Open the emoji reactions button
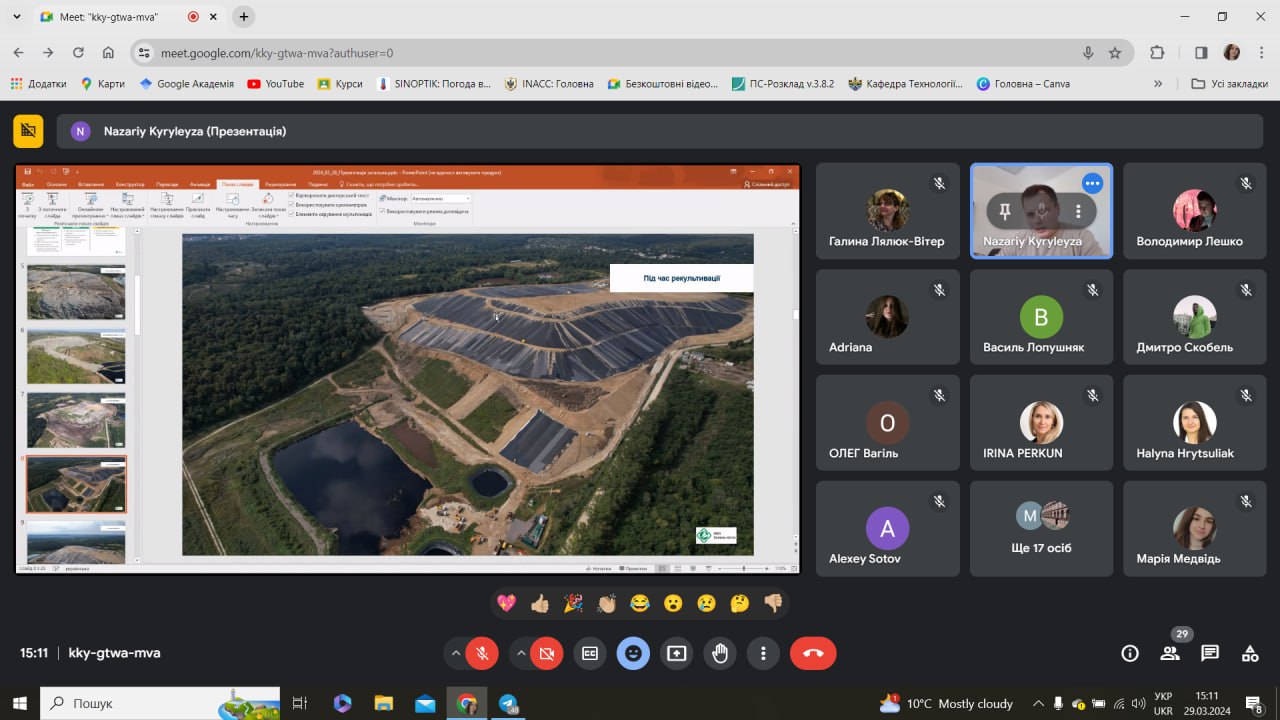Viewport: 1280px width, 720px height. tap(633, 653)
